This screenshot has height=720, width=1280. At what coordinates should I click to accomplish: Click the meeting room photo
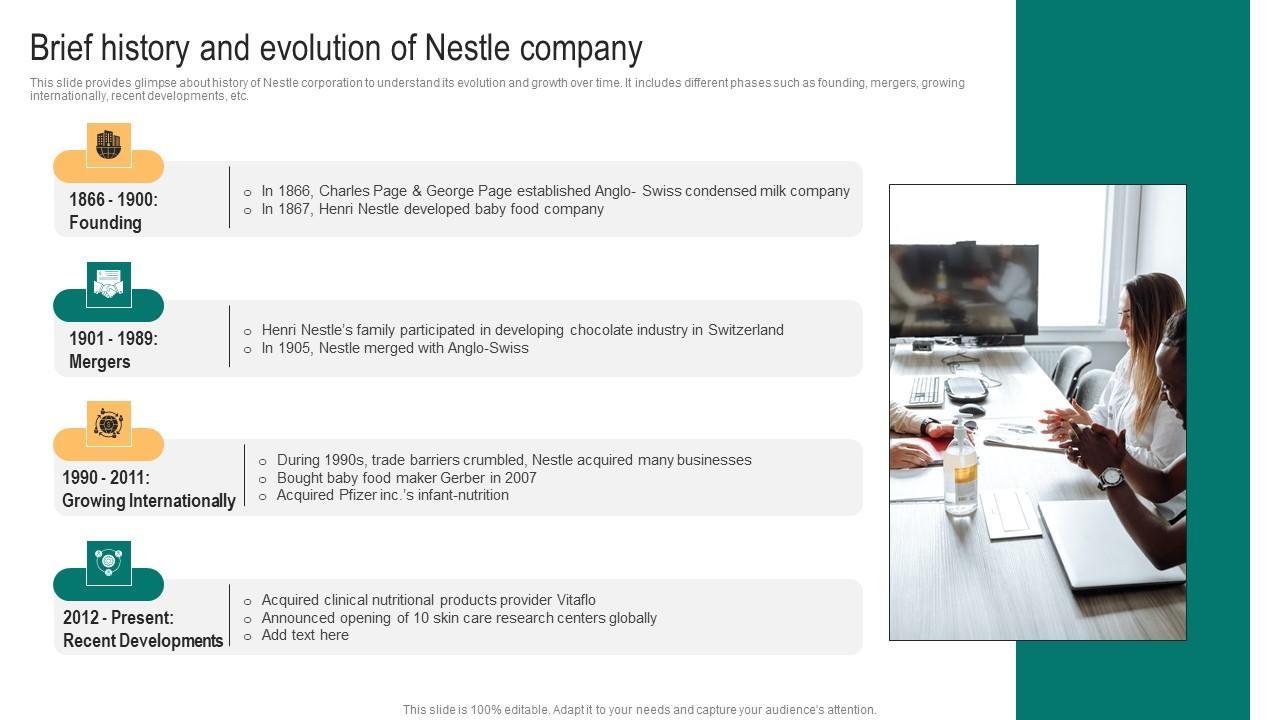(x=1037, y=412)
